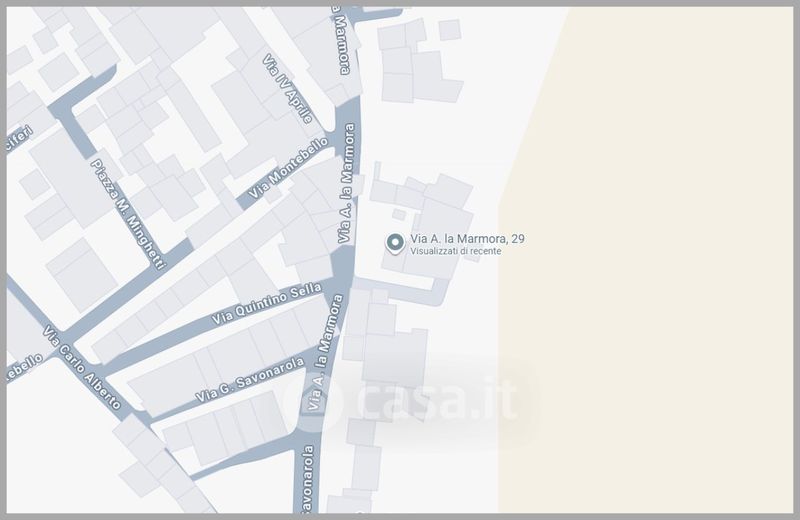Click the cut-off "Marmora" label at top edge
The width and height of the screenshot is (800, 520).
(x=342, y=40)
